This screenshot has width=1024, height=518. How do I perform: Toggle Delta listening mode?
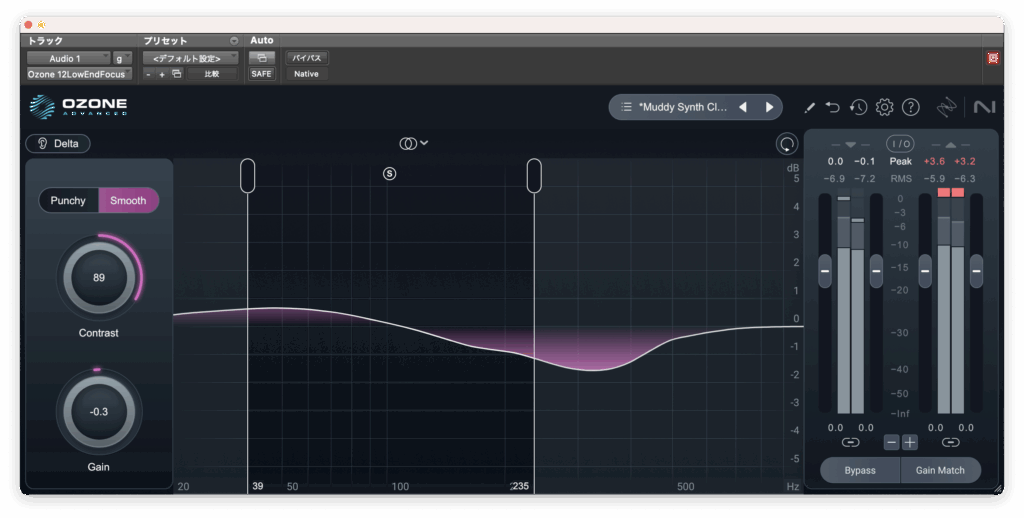point(58,143)
